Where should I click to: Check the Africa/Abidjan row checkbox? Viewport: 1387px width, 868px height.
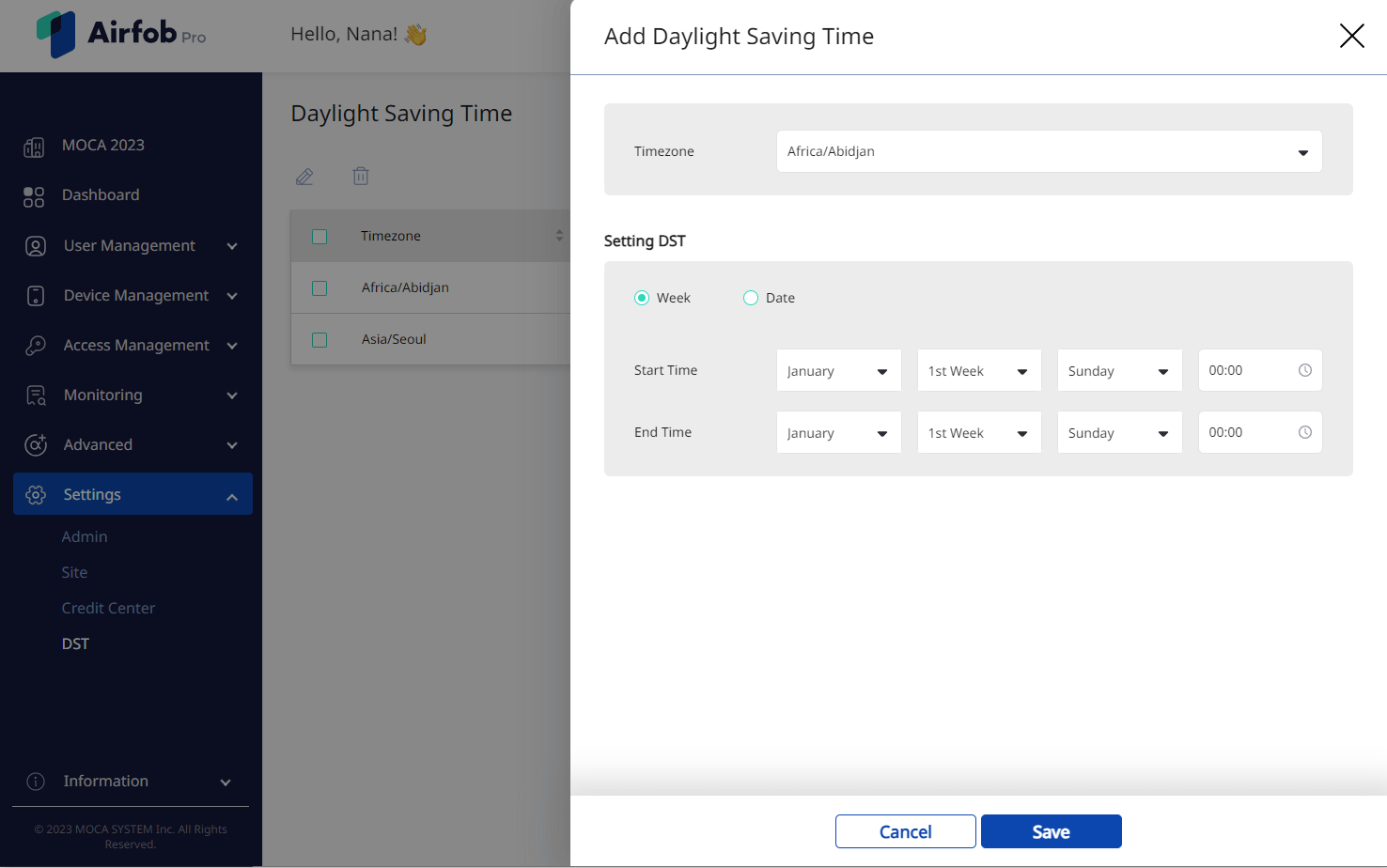[319, 288]
